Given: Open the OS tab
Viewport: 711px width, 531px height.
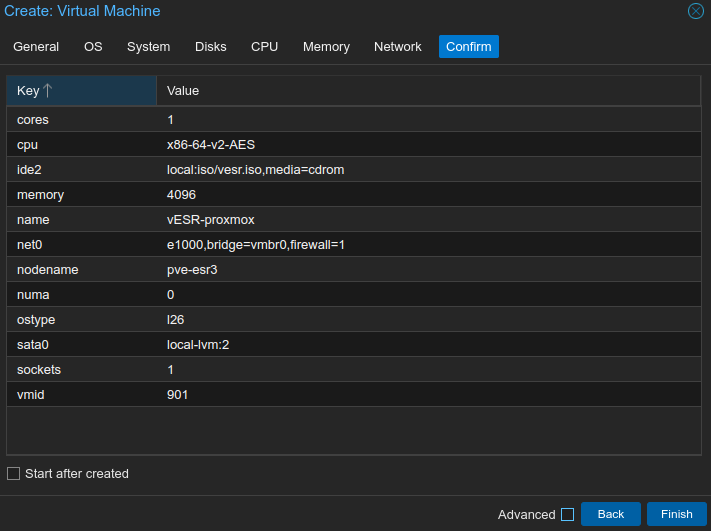Looking at the screenshot, I should [x=93, y=47].
